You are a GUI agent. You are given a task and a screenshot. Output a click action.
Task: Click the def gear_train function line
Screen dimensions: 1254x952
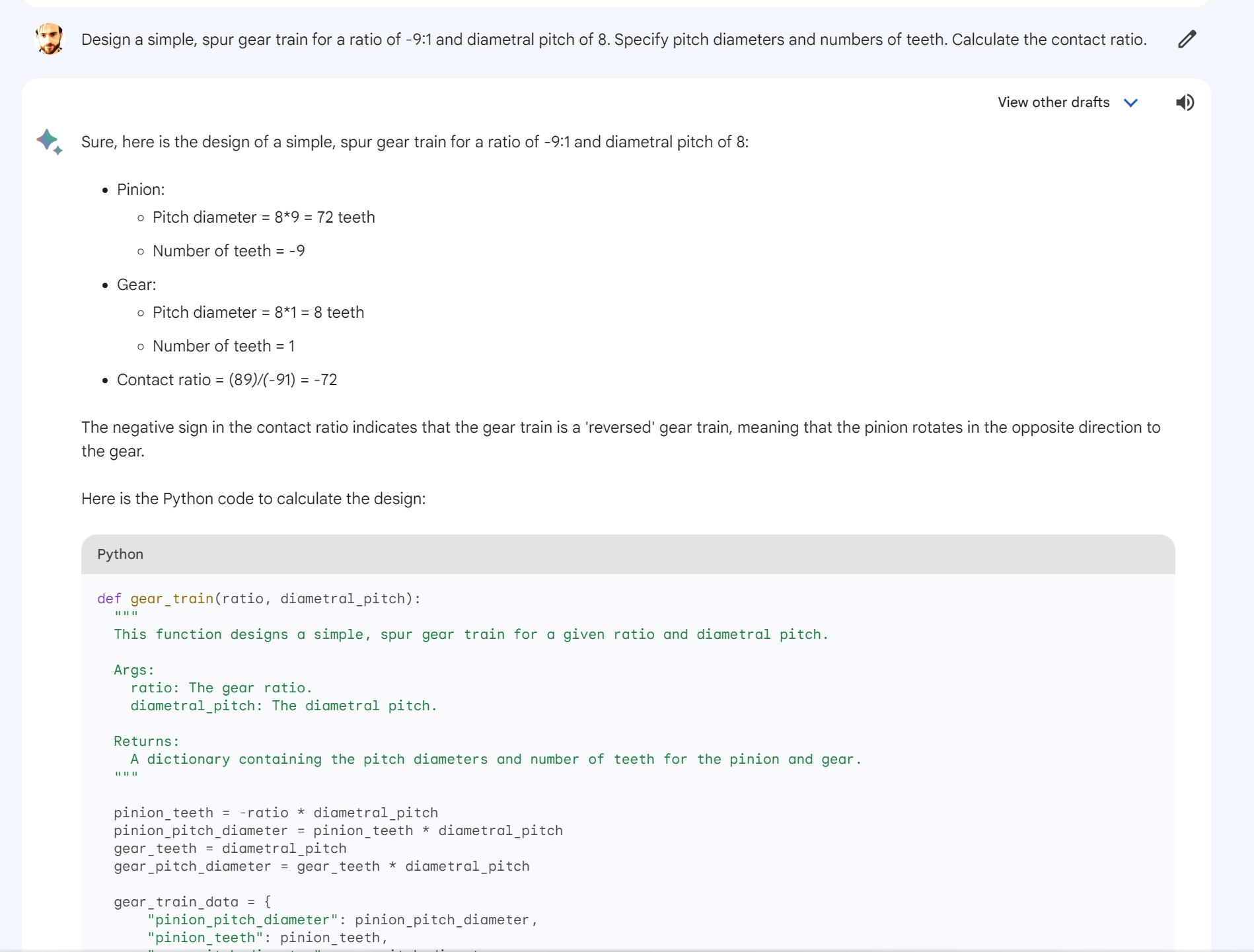258,599
